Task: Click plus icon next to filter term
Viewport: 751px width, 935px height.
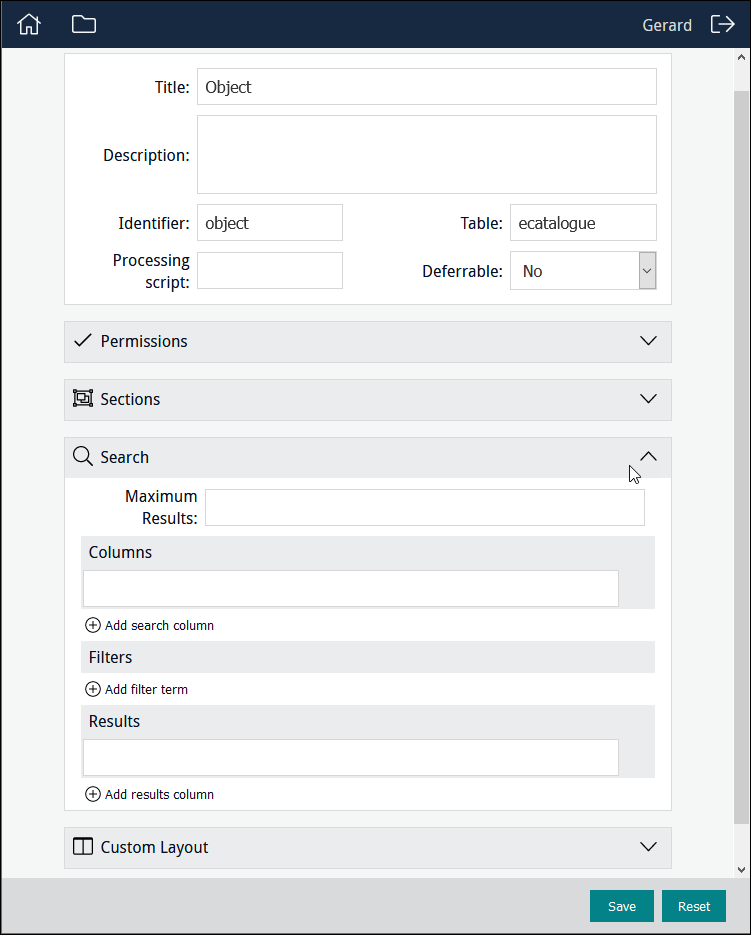Action: [93, 689]
